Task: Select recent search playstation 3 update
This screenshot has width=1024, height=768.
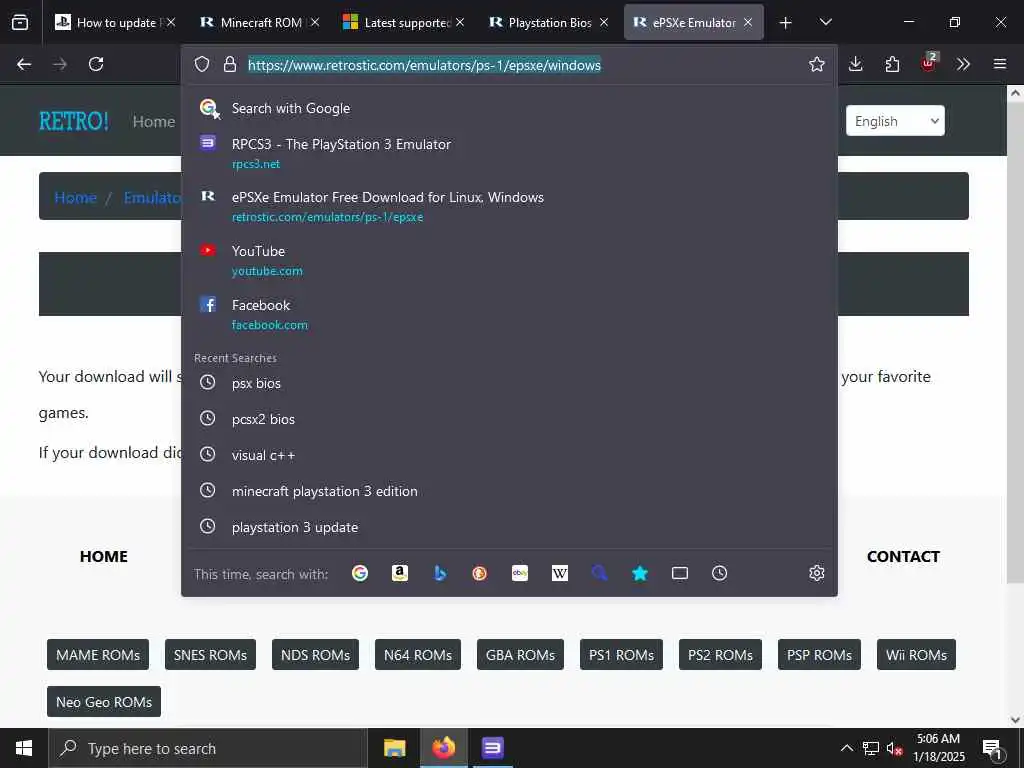Action: (509, 527)
